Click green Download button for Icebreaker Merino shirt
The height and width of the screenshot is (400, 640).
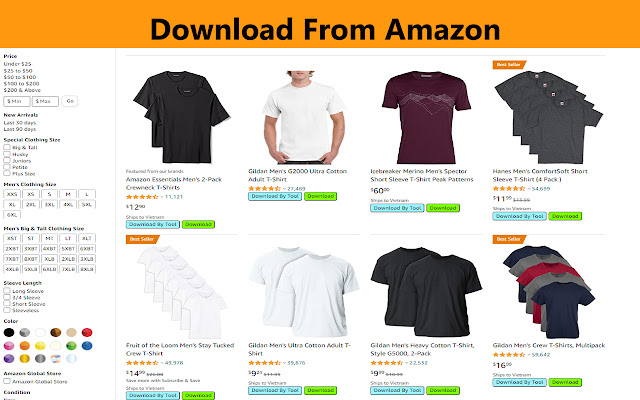pos(443,208)
